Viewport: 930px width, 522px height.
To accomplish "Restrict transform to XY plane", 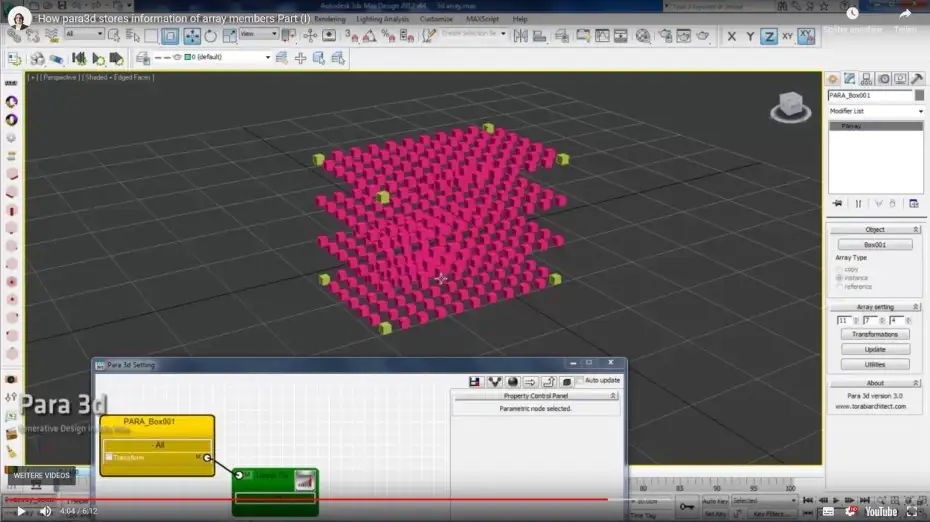I will click(787, 37).
